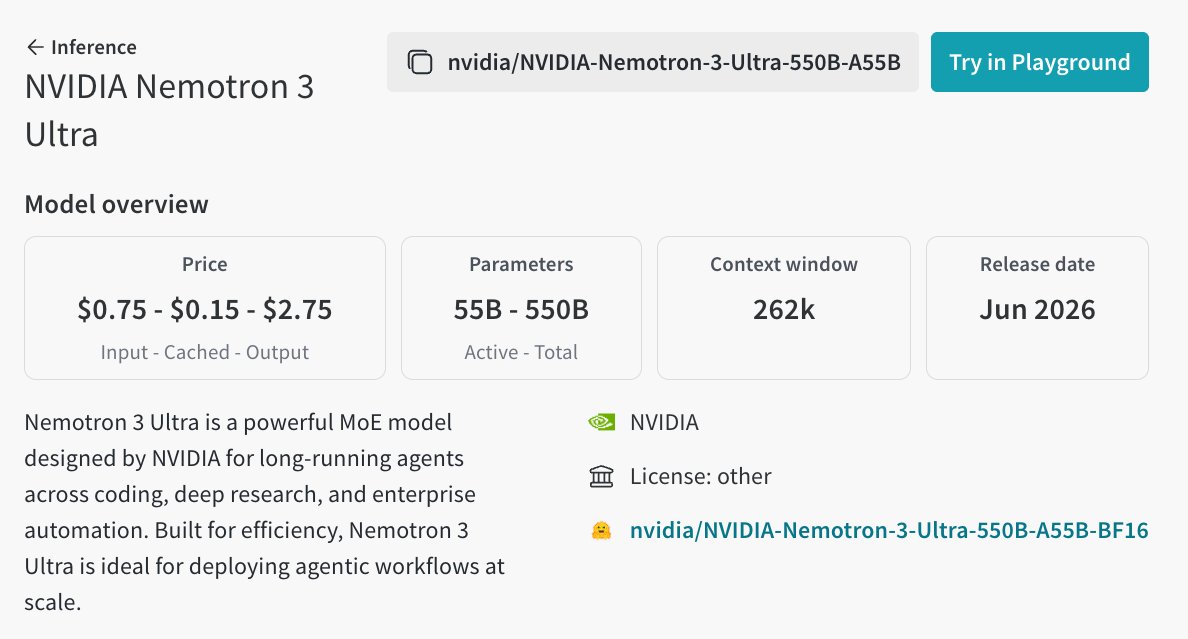Click the back arrow next to Inference

click(x=35, y=47)
